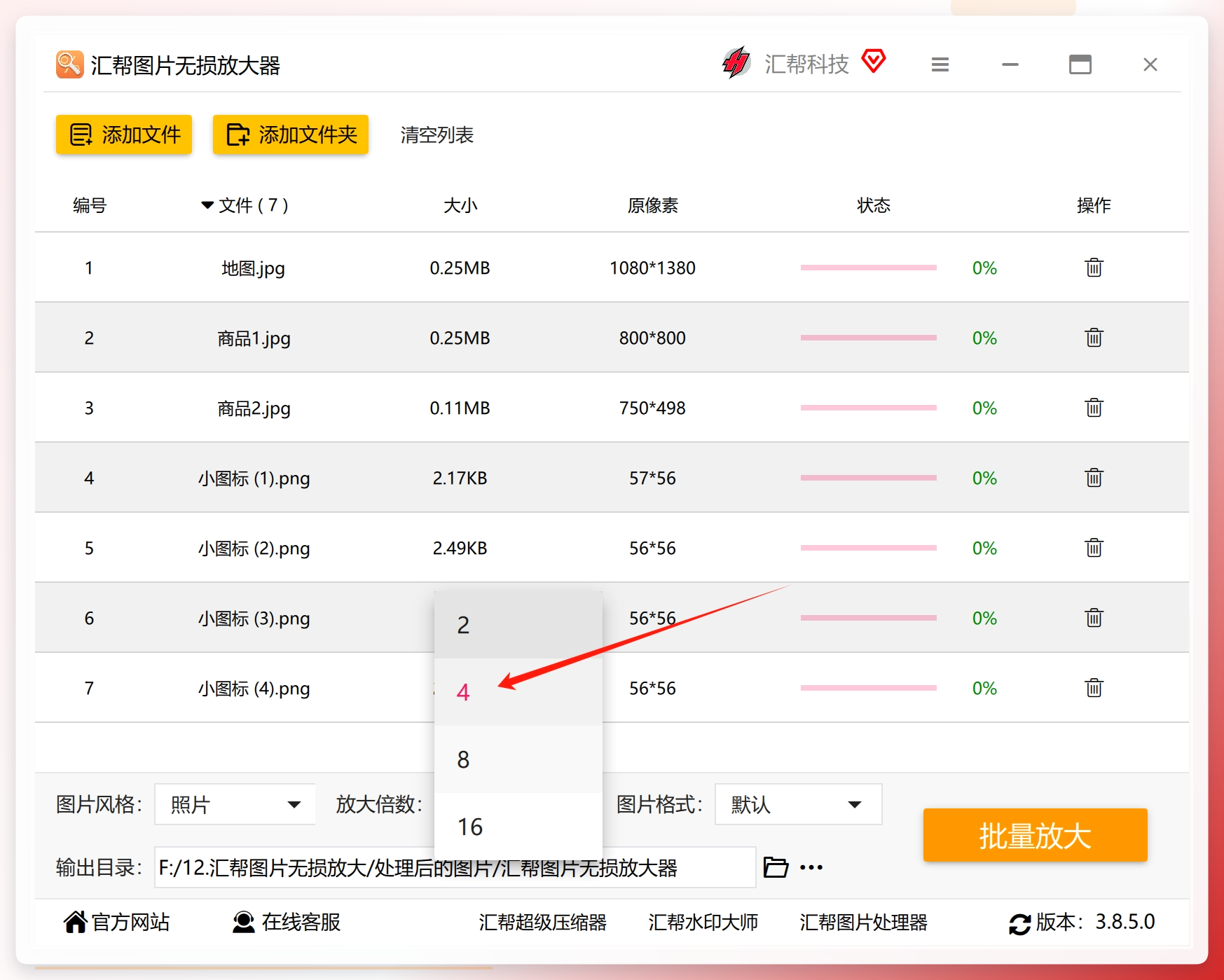This screenshot has width=1224, height=980.
Task: Delete row 商品1.jpg with trash icon
Action: pos(1094,338)
